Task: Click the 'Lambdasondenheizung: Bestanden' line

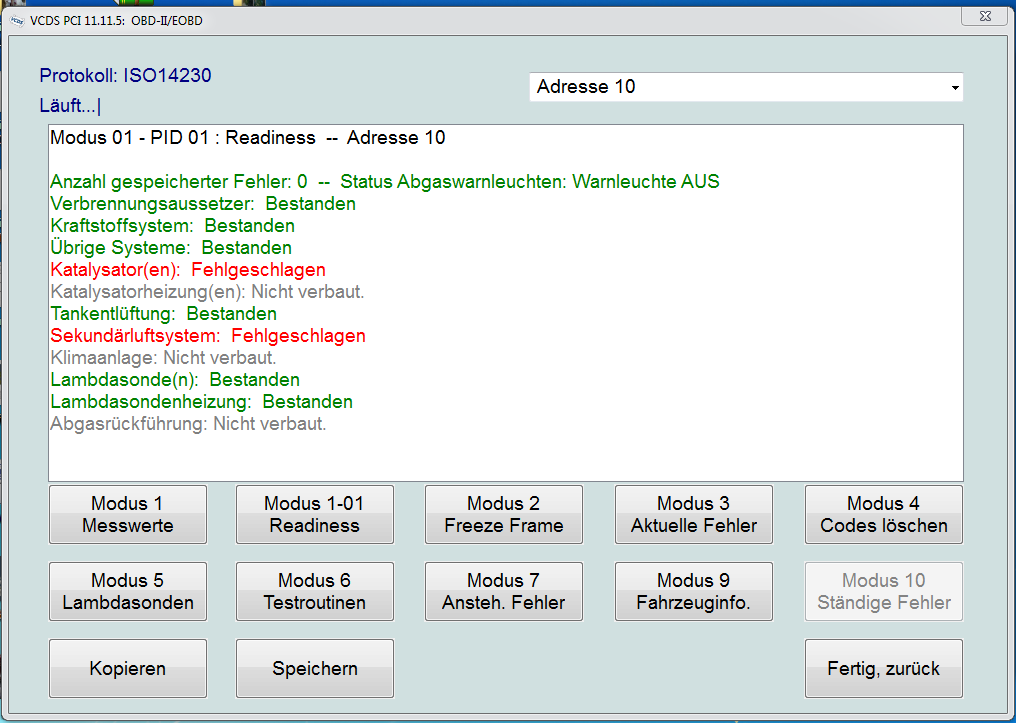Action: tap(202, 402)
